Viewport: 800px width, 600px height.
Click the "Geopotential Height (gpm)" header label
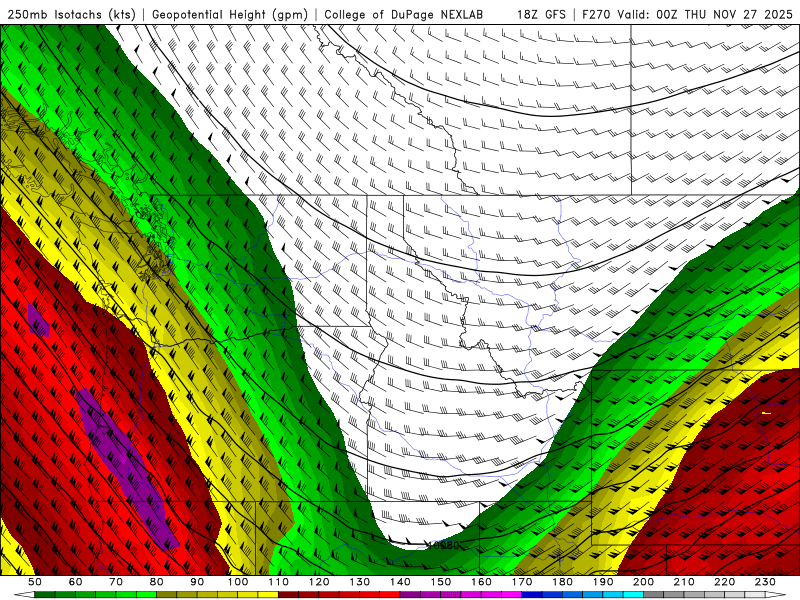[x=230, y=14]
